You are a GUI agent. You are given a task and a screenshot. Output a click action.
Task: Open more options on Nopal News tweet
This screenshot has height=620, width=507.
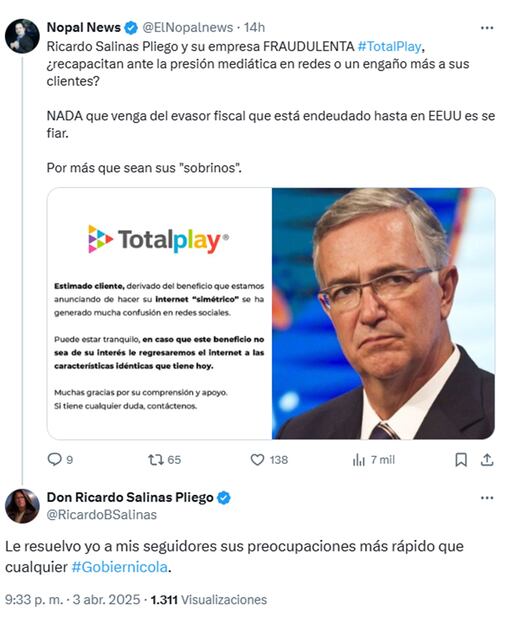(487, 28)
